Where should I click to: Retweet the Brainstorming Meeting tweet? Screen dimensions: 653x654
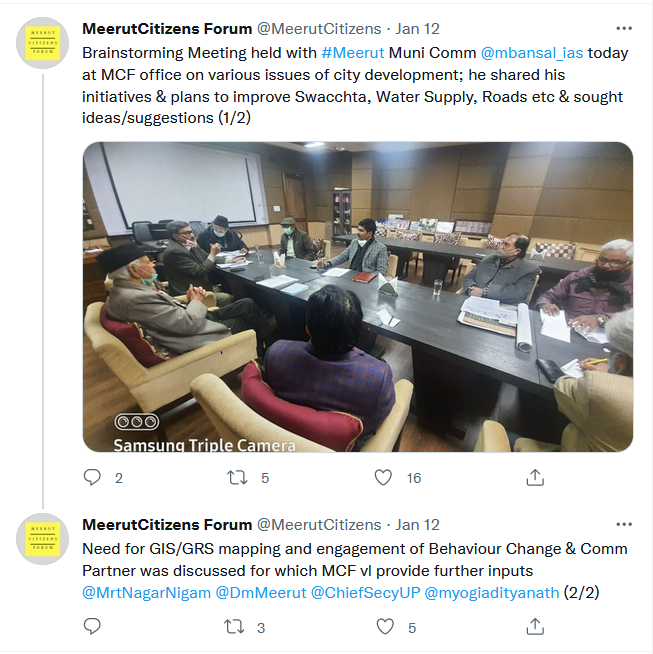coord(237,478)
